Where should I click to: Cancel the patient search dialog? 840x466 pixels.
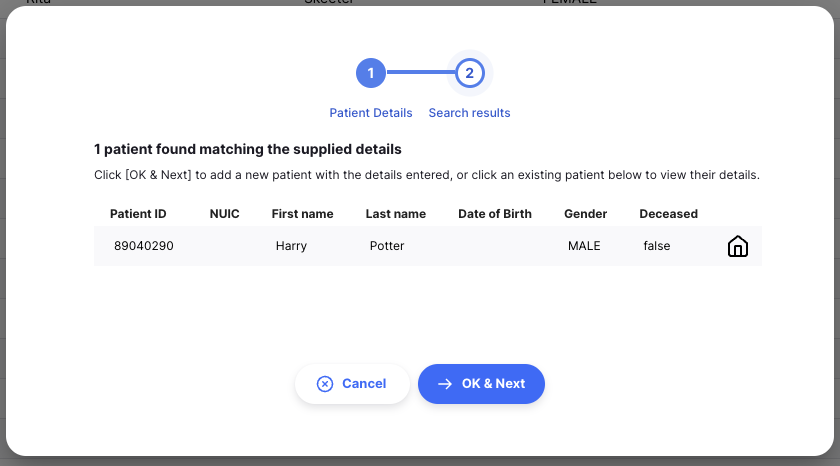352,384
